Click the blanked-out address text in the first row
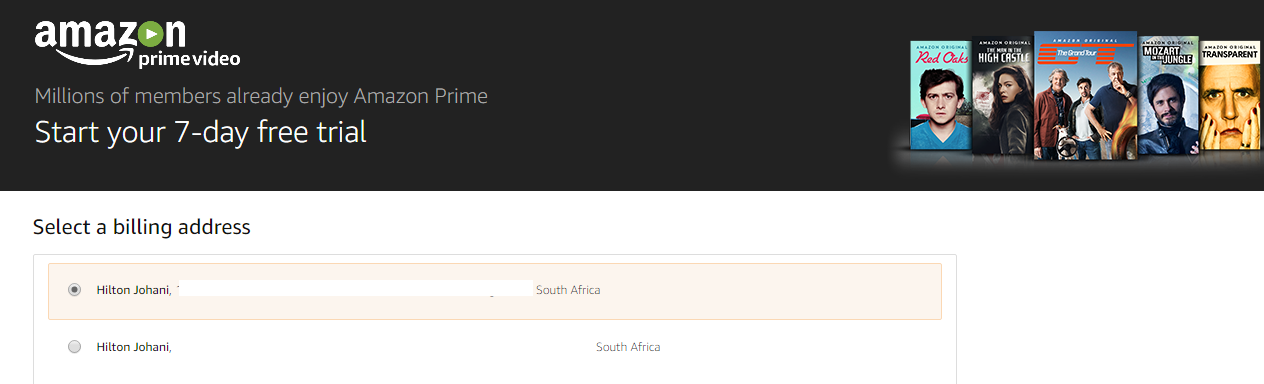The width and height of the screenshot is (1264, 384). [355, 289]
